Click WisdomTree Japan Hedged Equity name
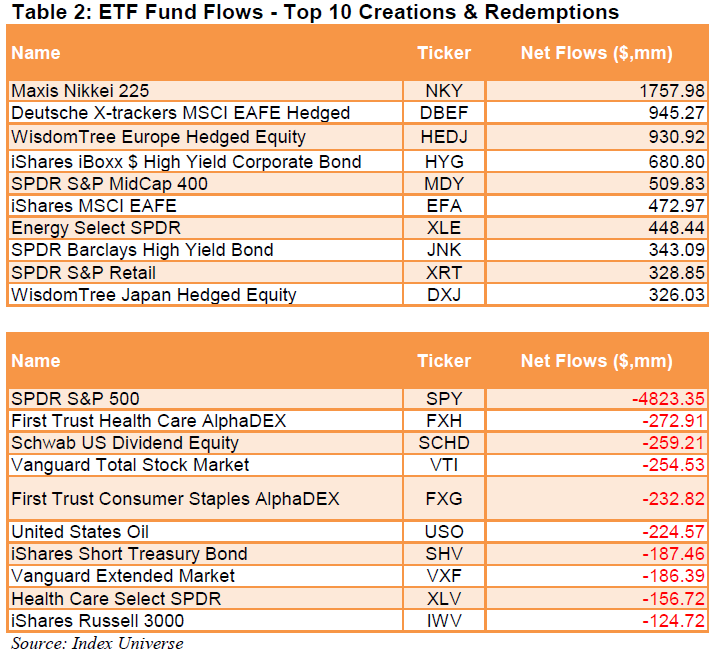Viewport: 715px width, 654px height. (x=154, y=294)
